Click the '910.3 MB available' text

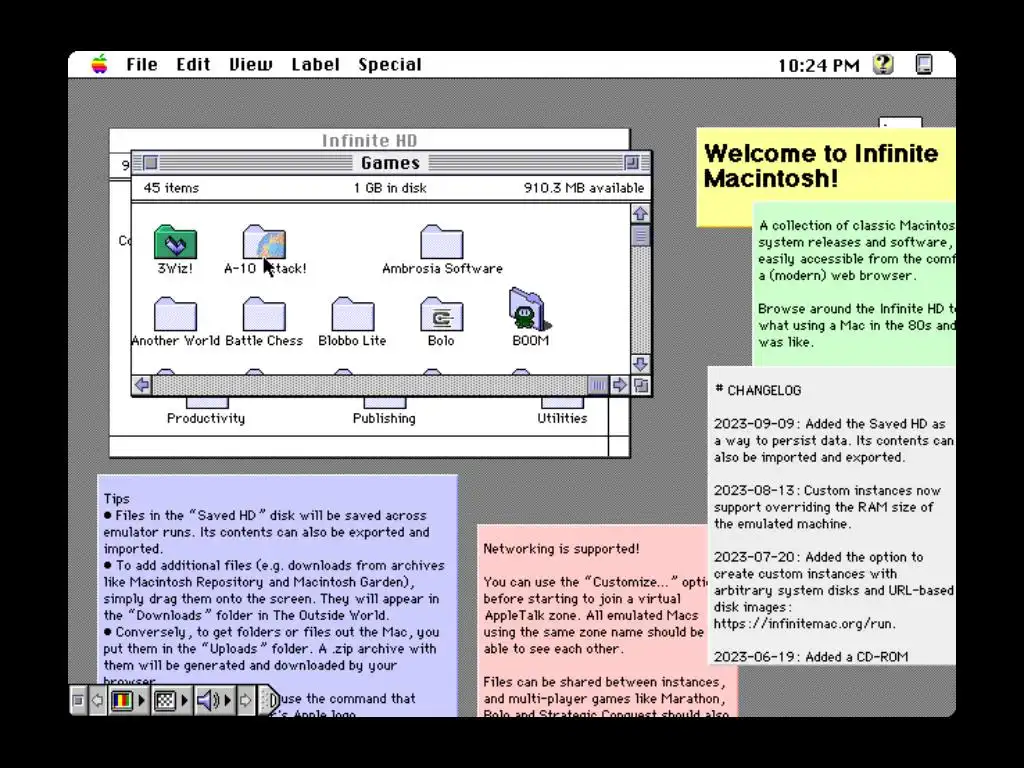pyautogui.click(x=584, y=188)
